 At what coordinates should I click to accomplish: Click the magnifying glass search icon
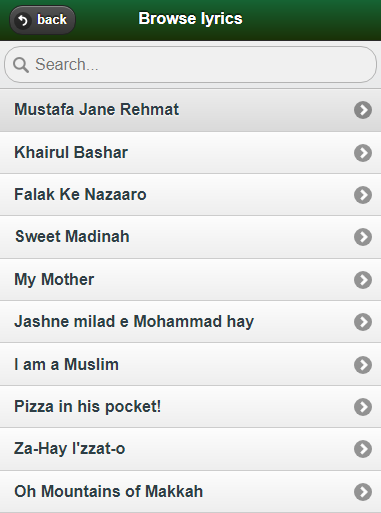(21, 65)
